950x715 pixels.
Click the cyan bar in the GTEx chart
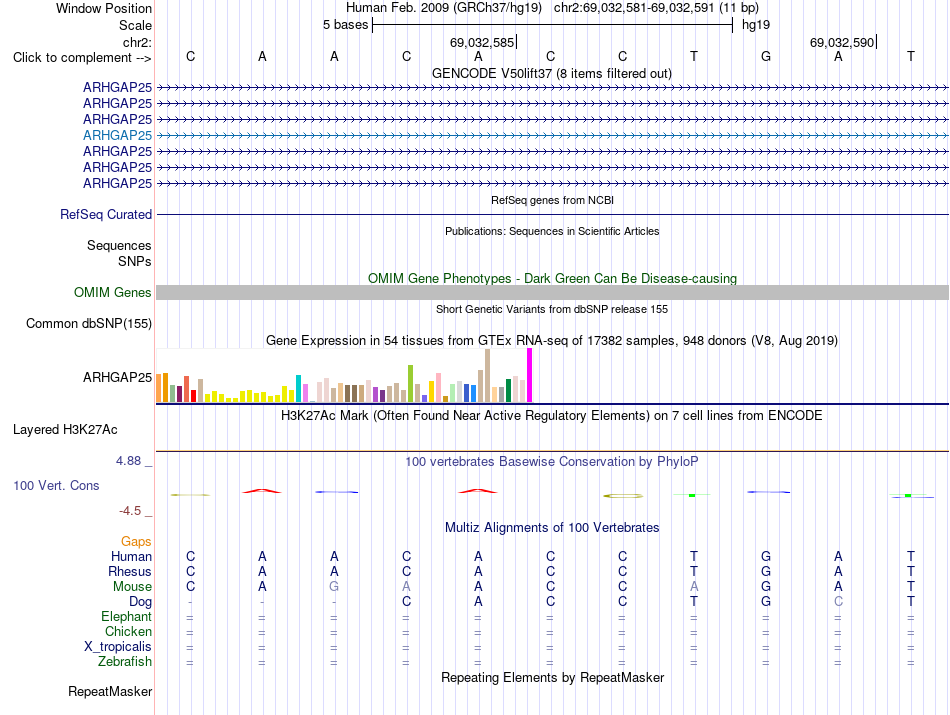299,388
